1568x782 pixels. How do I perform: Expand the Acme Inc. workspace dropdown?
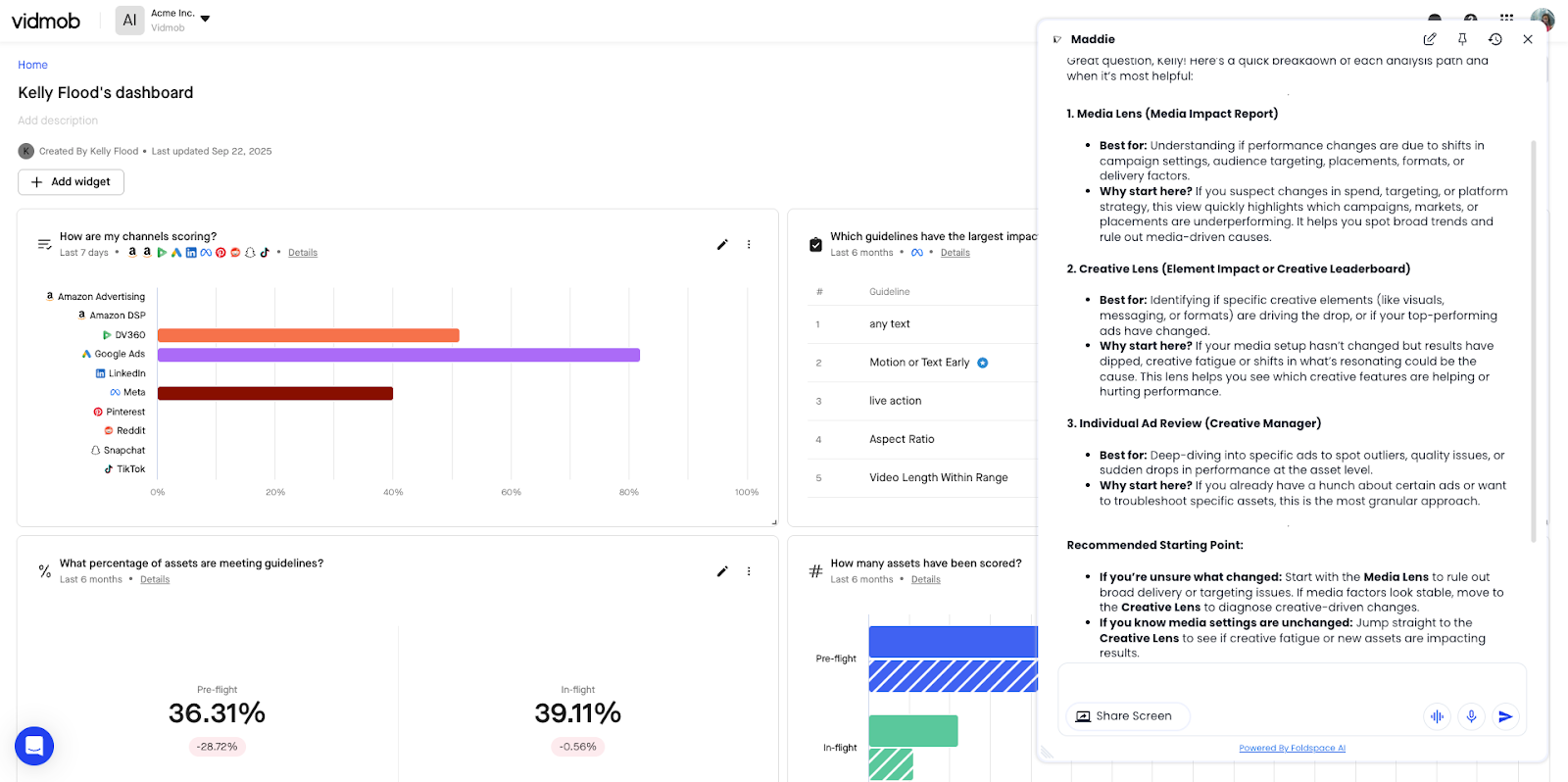pos(205,19)
